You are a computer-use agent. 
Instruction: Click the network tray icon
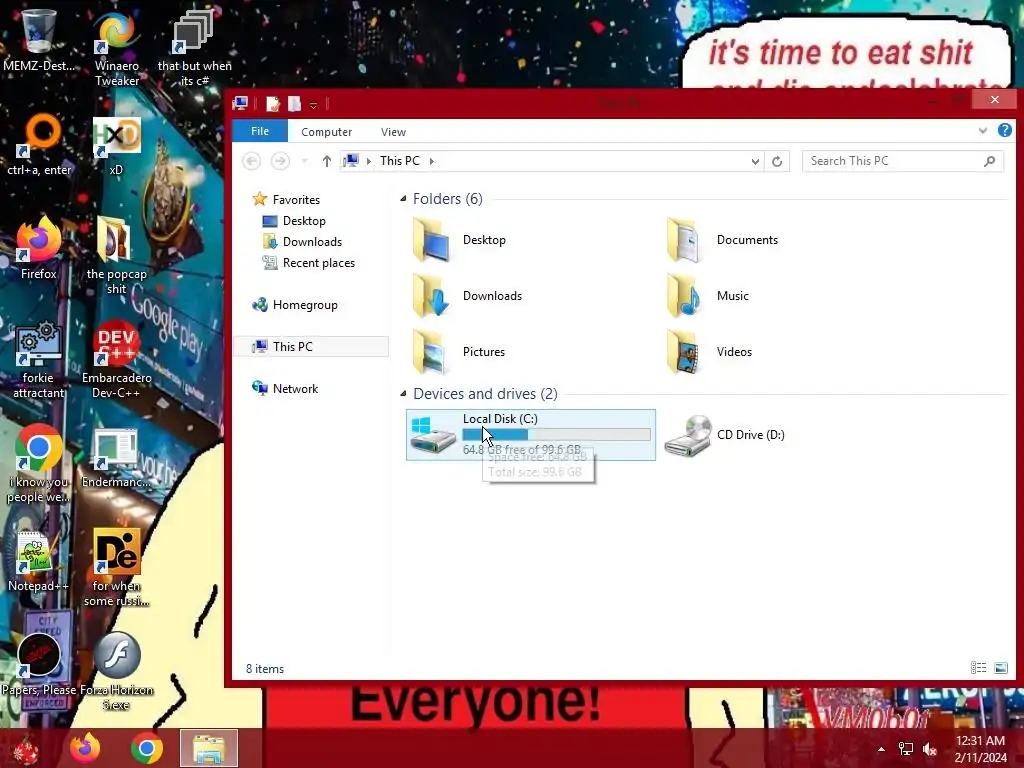point(906,749)
